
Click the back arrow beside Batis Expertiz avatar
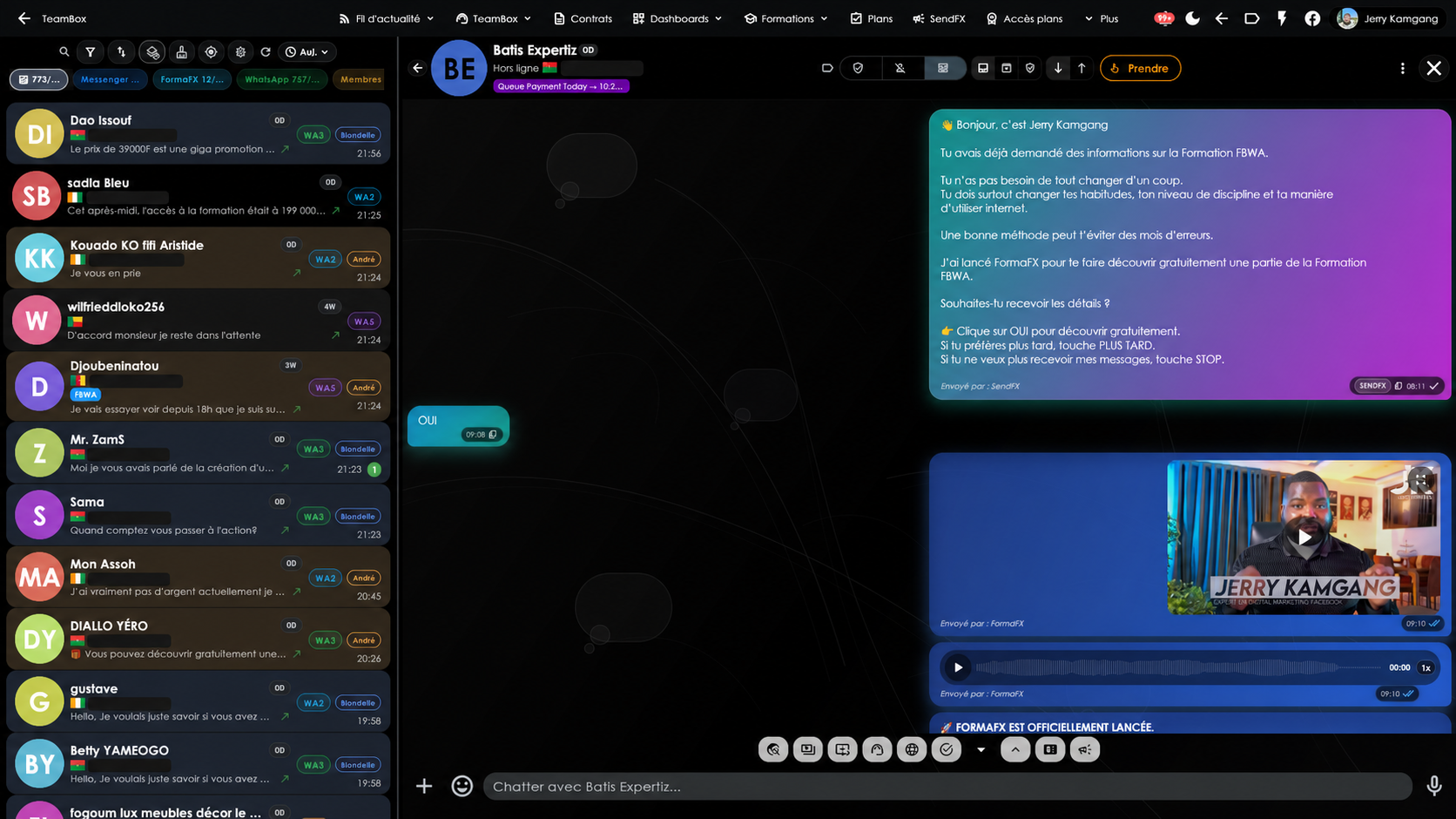click(x=418, y=68)
